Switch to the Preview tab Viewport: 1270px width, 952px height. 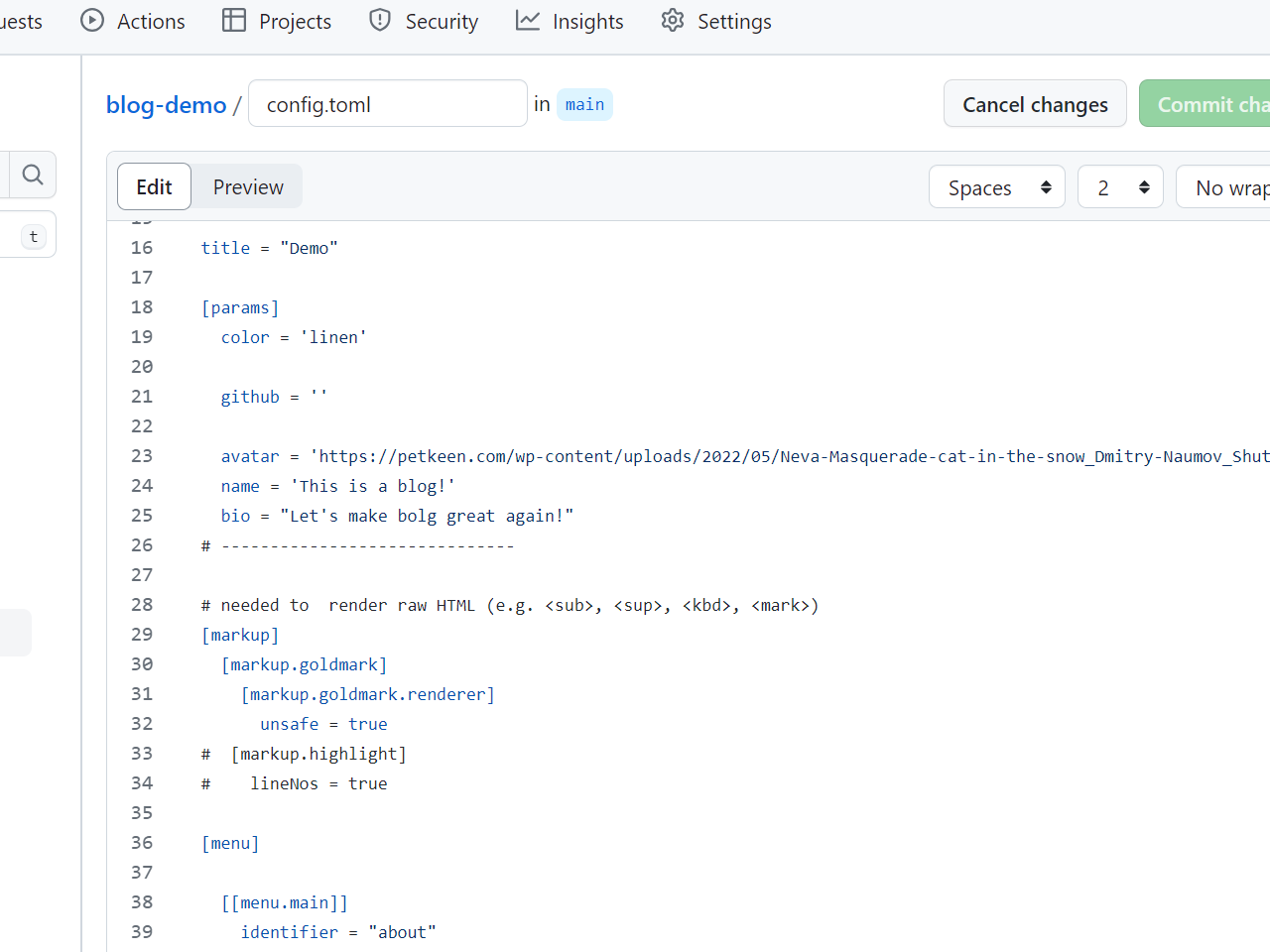click(248, 186)
